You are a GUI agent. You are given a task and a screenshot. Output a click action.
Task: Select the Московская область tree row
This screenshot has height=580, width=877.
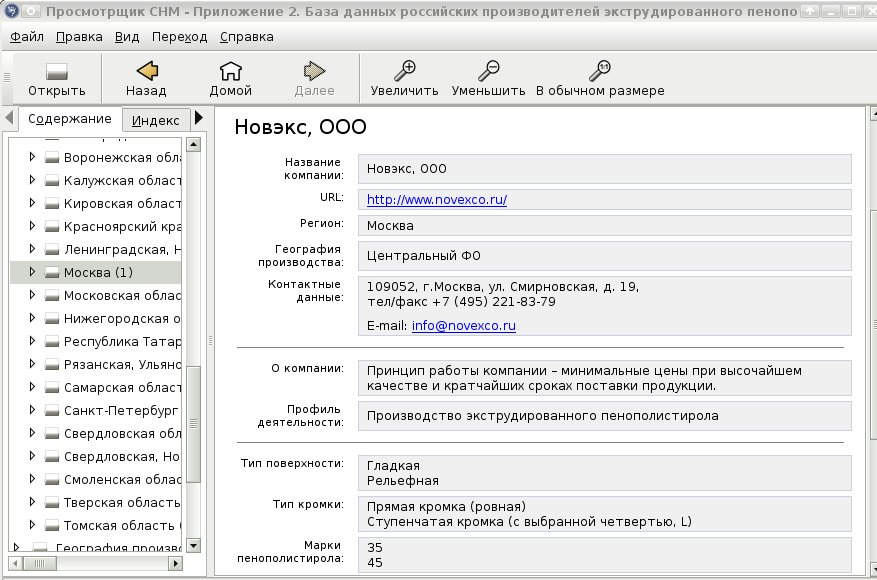96,295
